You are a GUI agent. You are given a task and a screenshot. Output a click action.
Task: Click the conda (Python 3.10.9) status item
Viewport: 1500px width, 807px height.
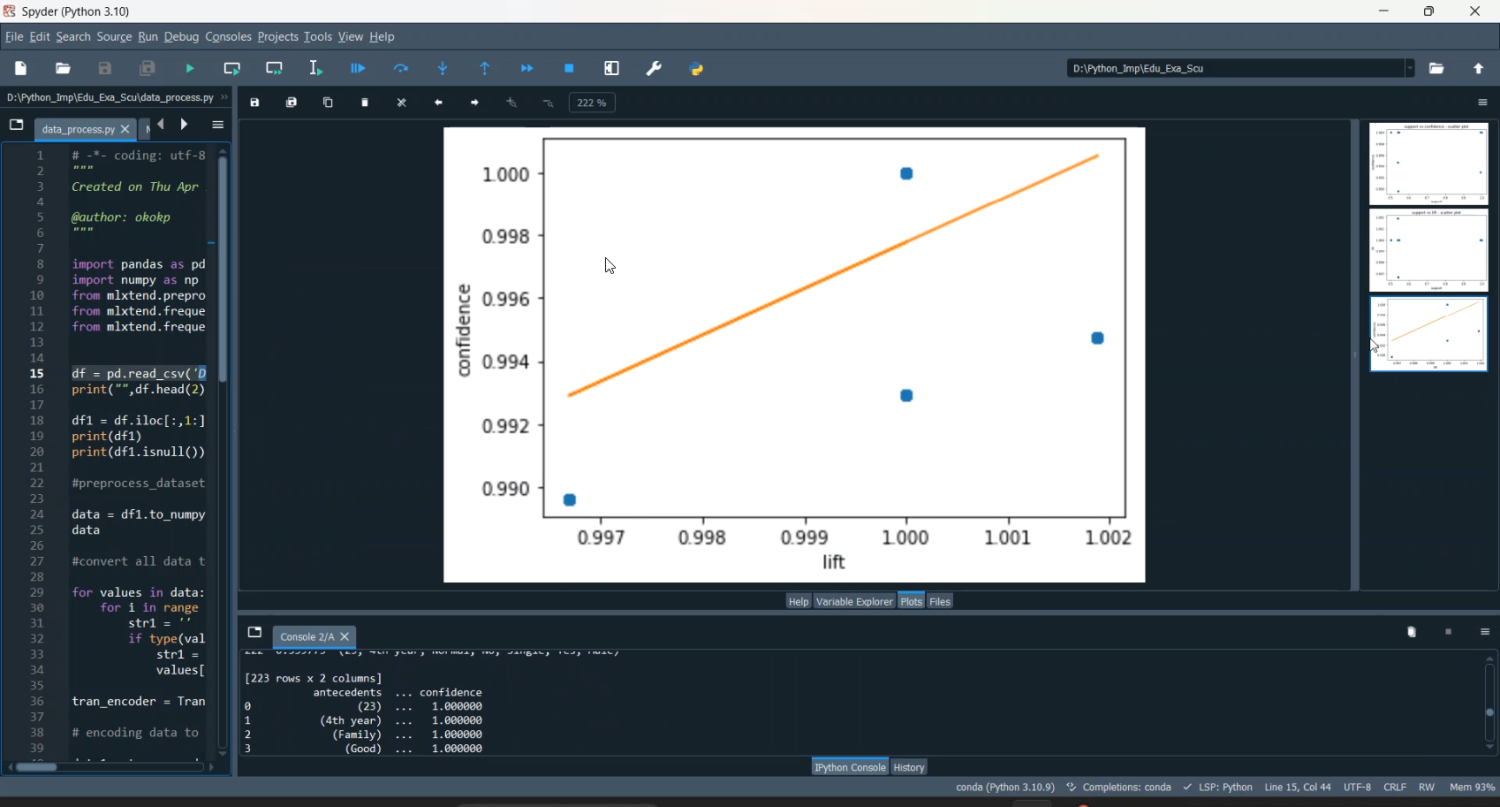[x=1005, y=787]
